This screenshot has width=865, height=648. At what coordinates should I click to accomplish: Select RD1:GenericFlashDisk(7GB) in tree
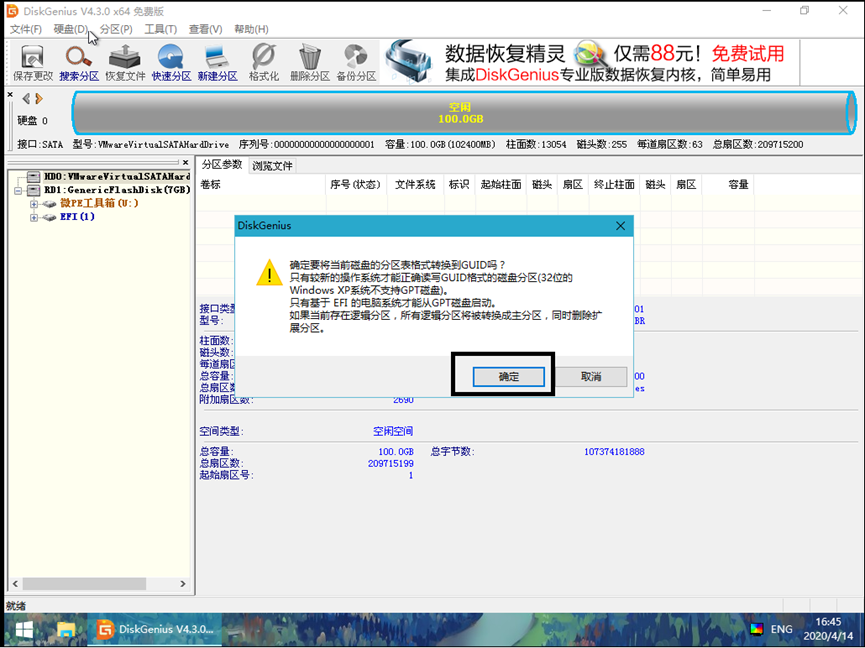(117, 190)
